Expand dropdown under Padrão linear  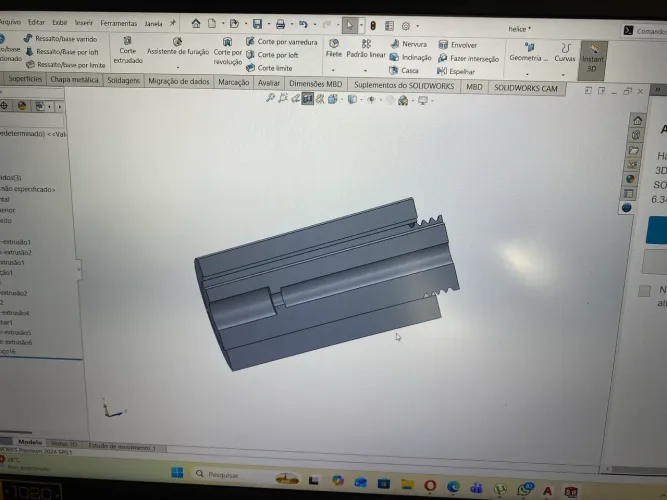[365, 71]
